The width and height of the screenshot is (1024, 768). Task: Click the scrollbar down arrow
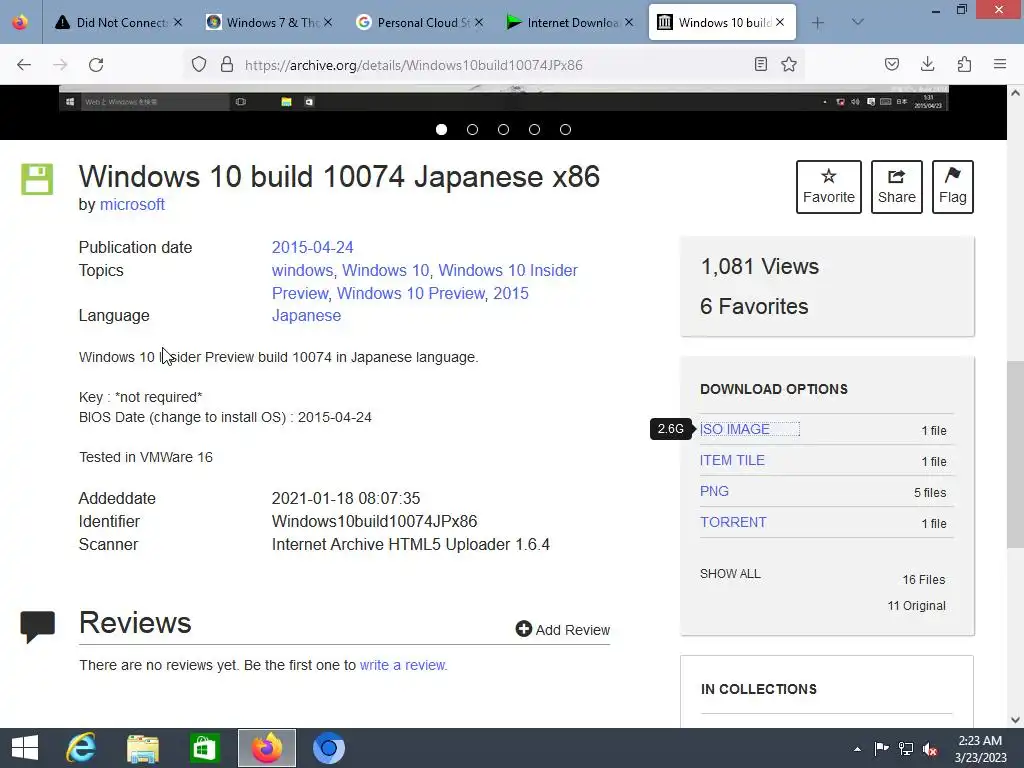click(x=1015, y=720)
